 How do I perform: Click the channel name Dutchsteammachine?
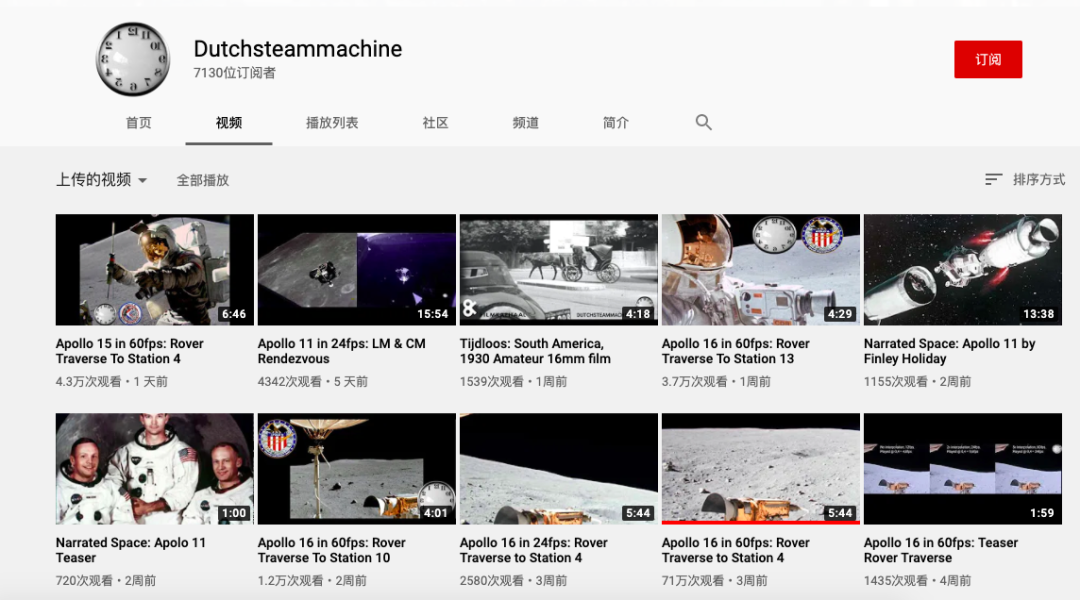[x=298, y=49]
